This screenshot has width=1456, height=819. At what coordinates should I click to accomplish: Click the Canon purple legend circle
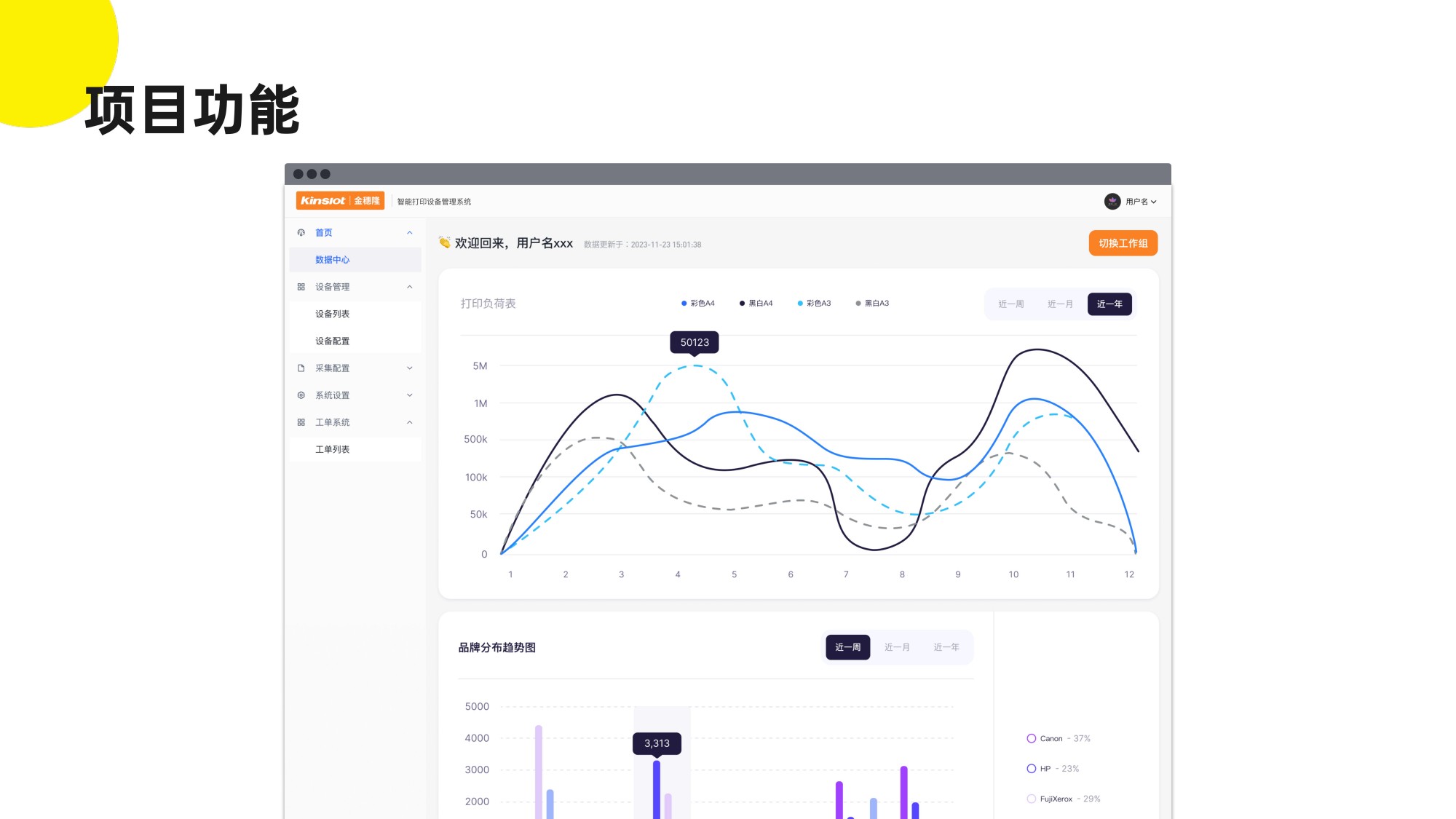point(1031,738)
